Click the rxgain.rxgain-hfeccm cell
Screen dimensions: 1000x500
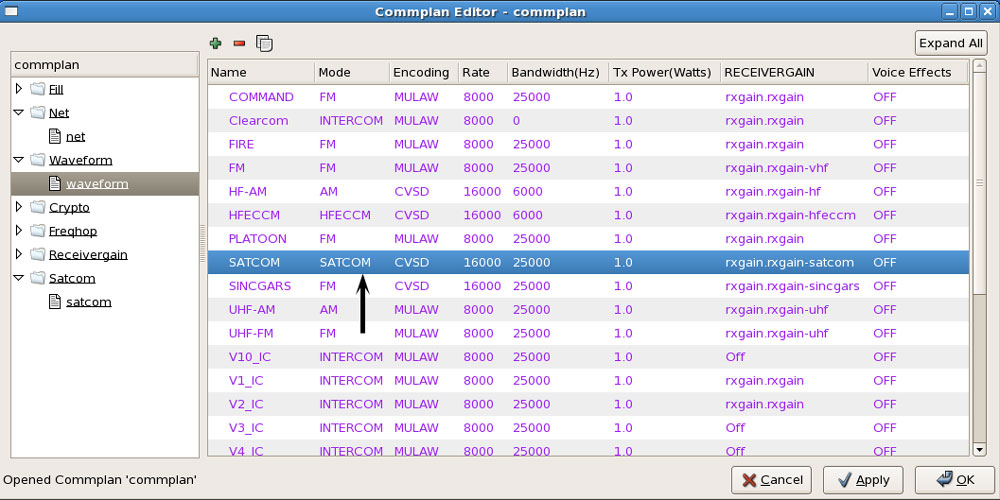(790, 215)
